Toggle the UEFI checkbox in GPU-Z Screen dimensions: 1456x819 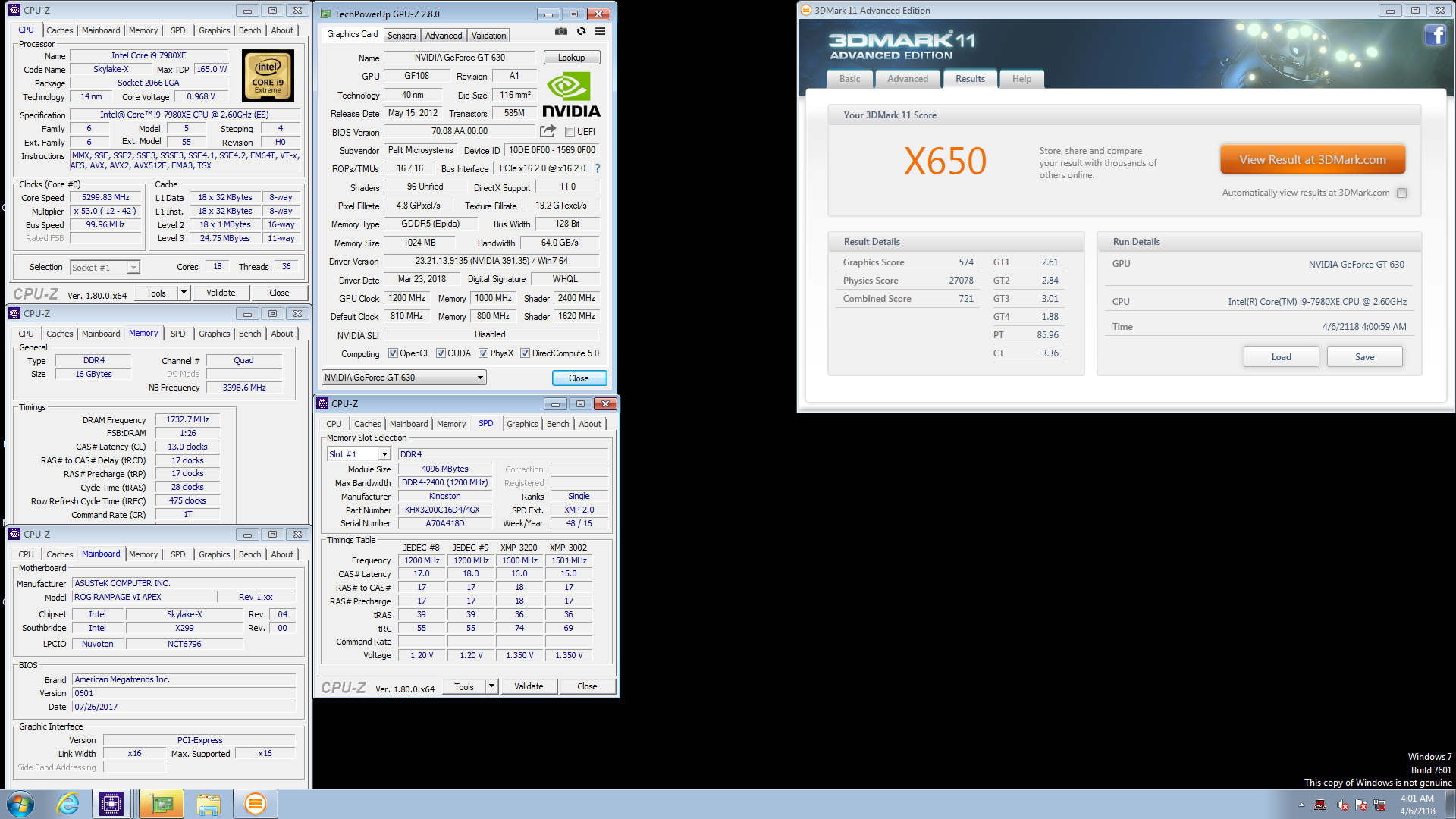click(x=570, y=132)
